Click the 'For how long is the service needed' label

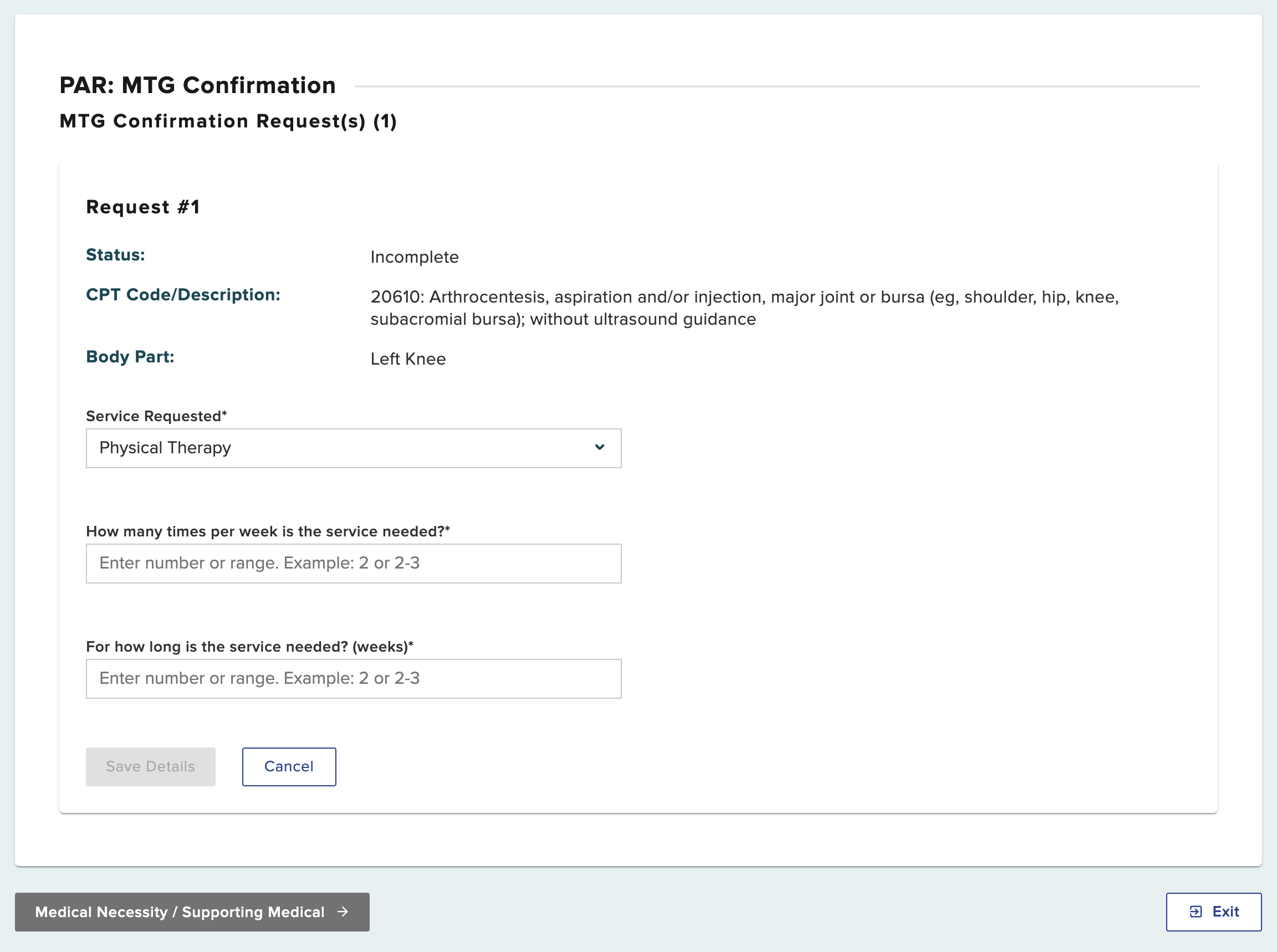coord(249,647)
